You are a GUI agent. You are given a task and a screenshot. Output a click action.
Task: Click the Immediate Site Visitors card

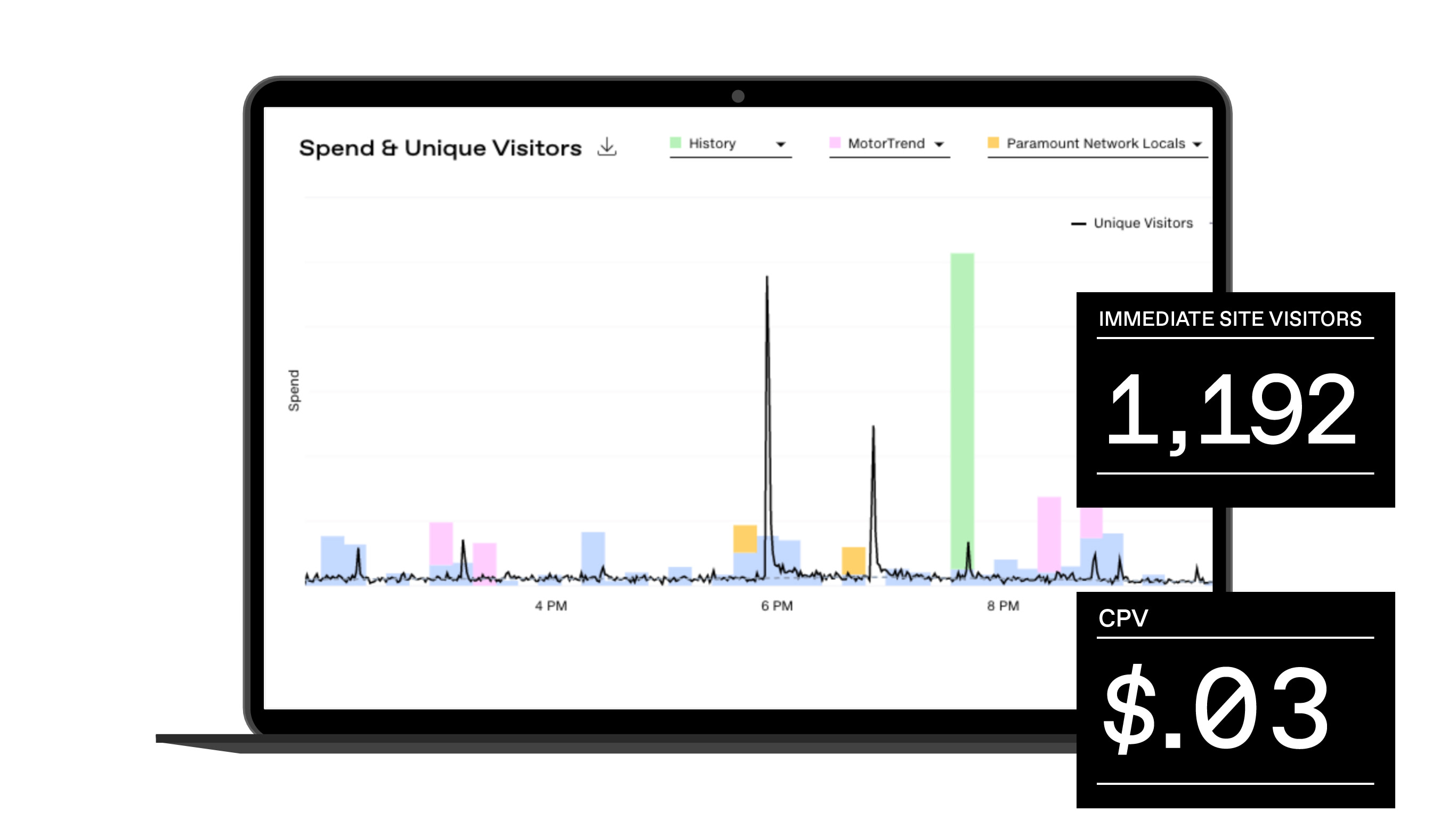click(x=1235, y=399)
